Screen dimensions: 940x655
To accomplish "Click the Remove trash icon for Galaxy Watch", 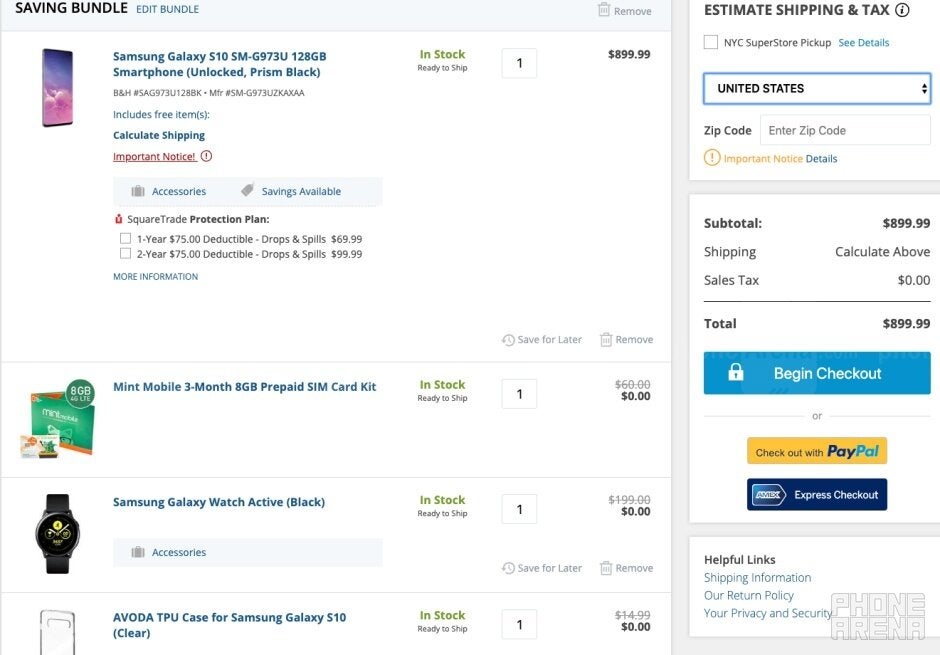I will pos(606,568).
